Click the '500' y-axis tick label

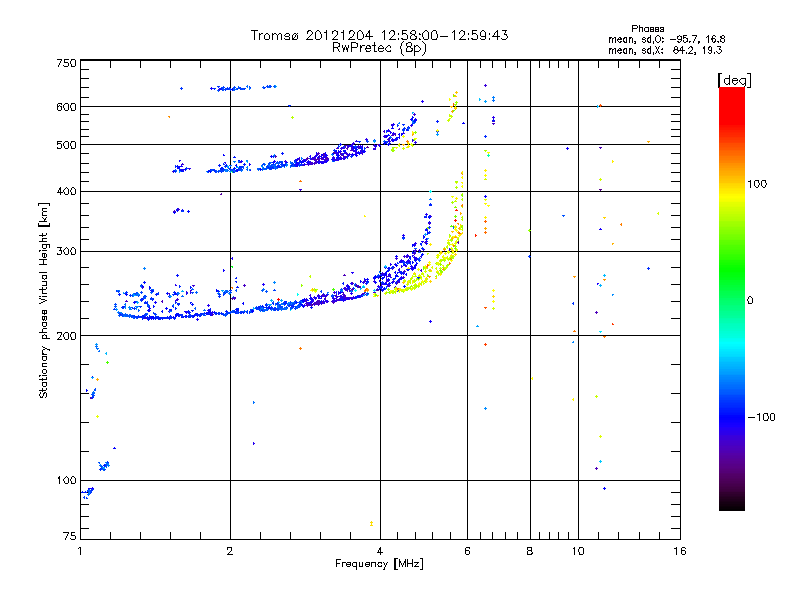(x=66, y=145)
